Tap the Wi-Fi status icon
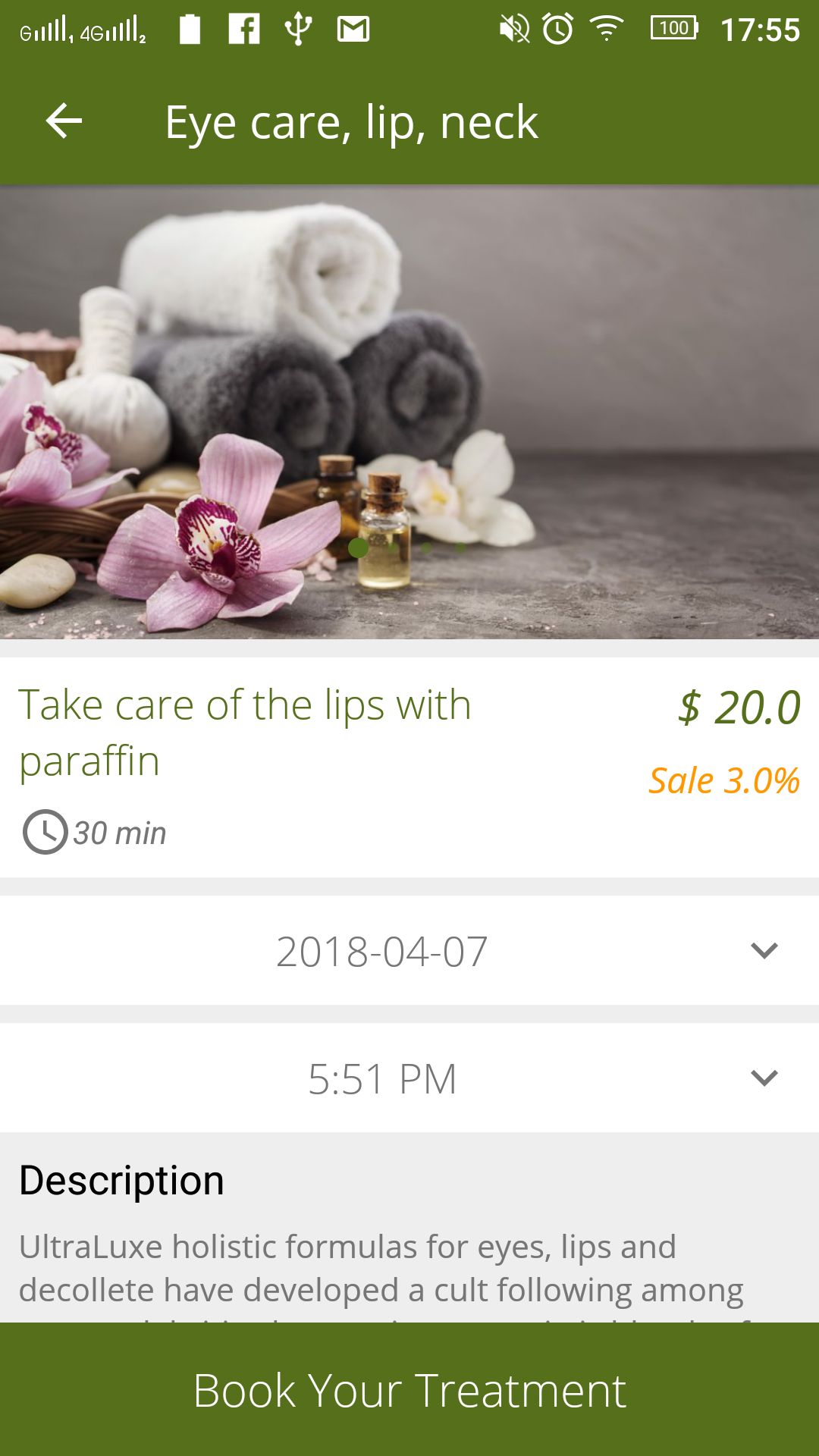 click(x=607, y=30)
